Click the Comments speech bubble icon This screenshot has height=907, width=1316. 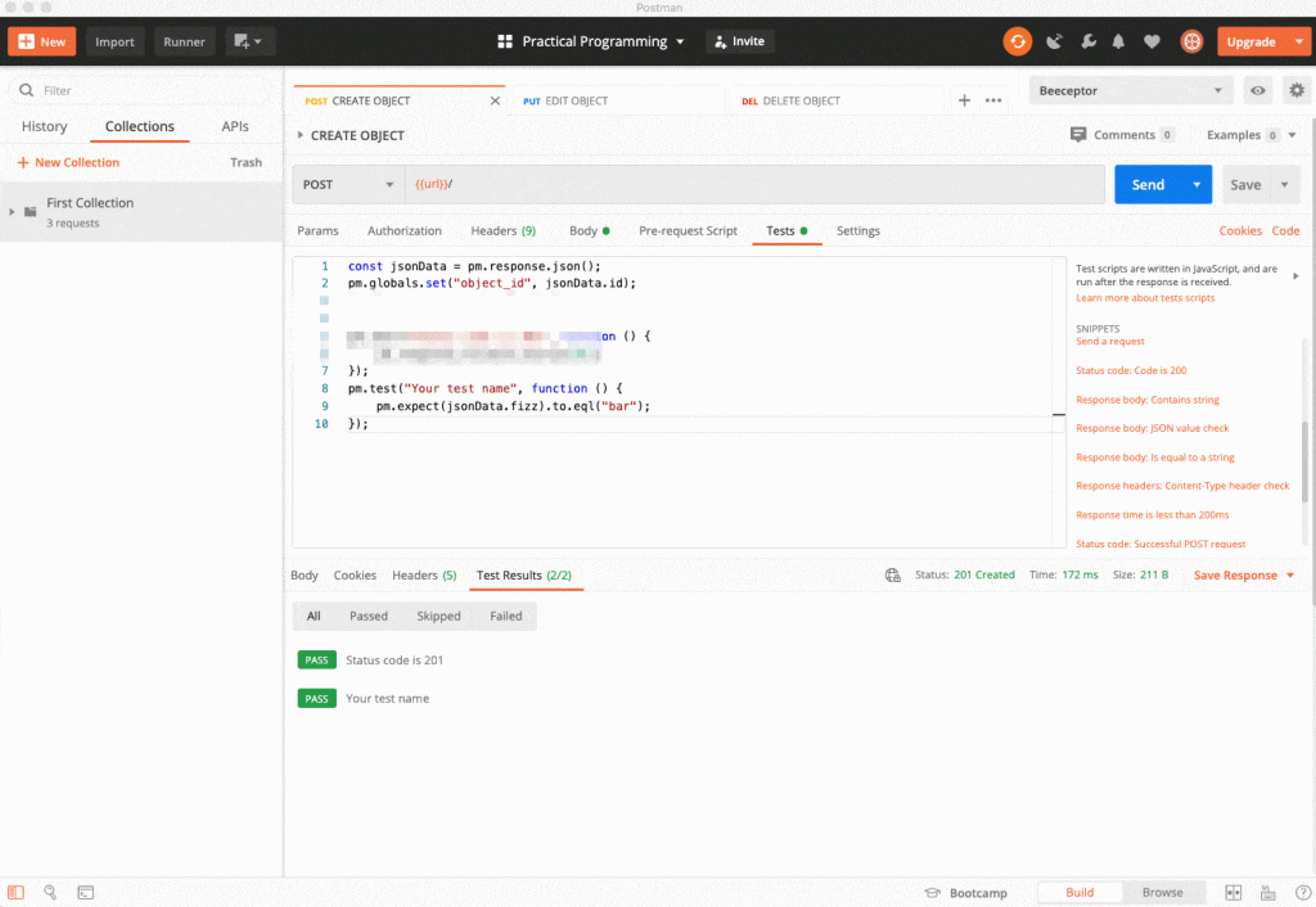[x=1078, y=135]
